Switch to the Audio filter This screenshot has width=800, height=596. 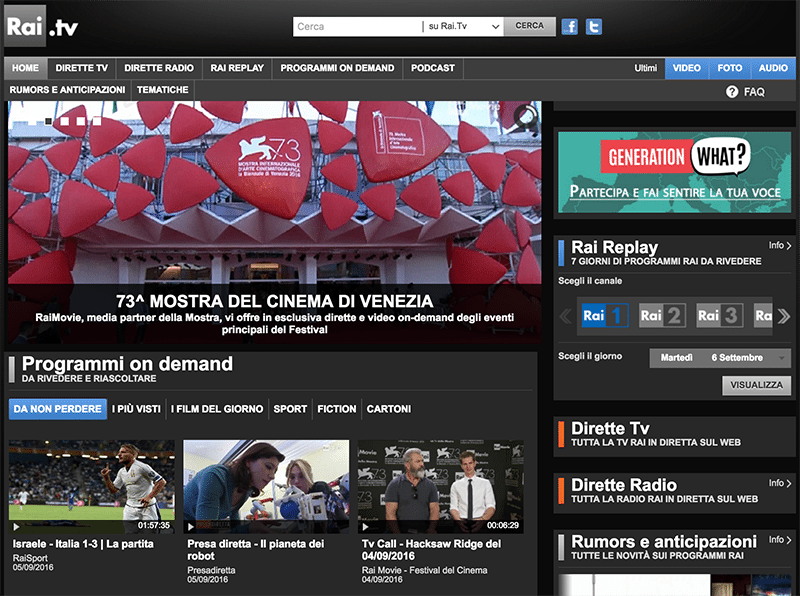pyautogui.click(x=773, y=68)
